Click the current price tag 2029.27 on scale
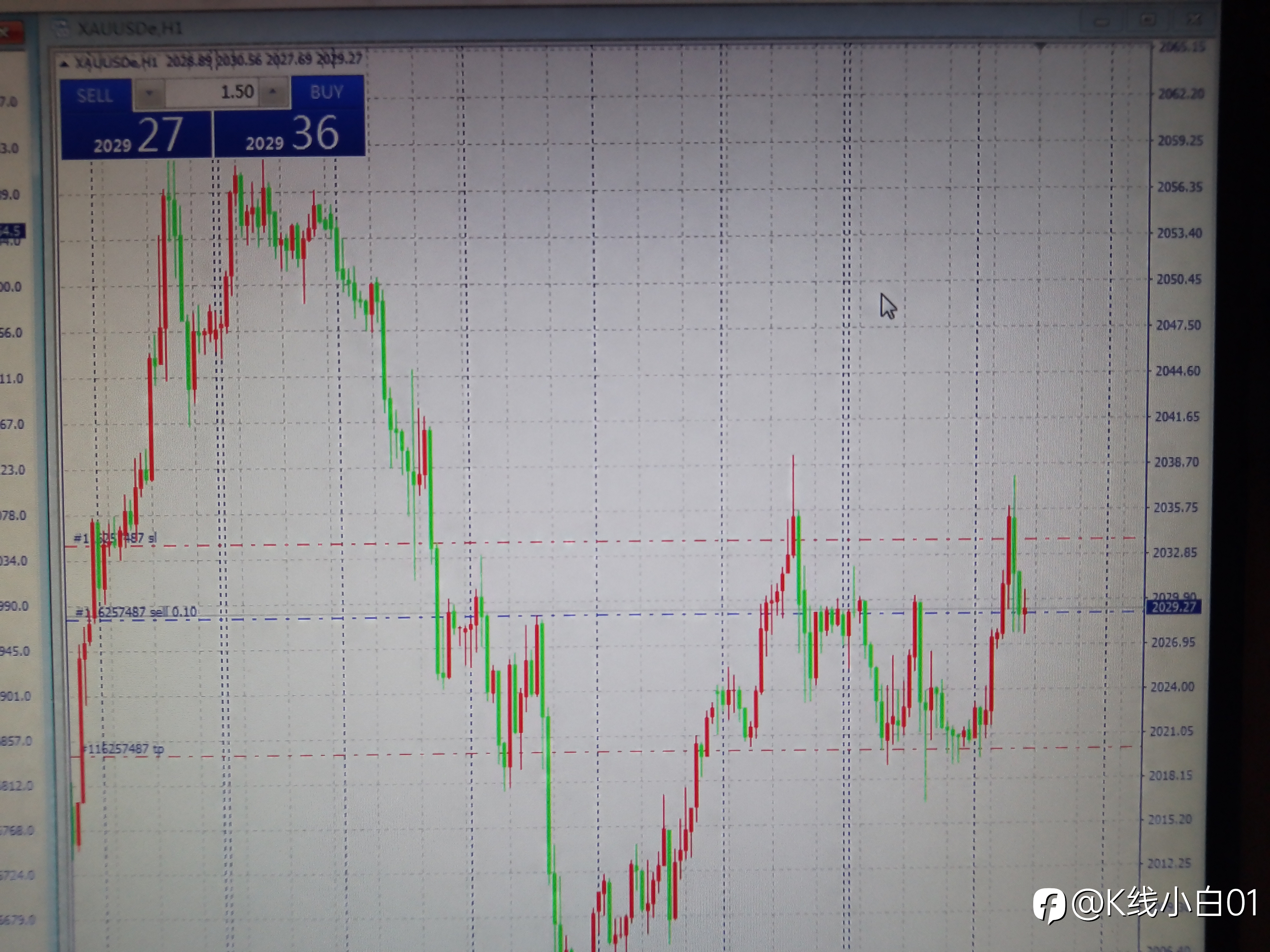This screenshot has height=952, width=1270. [x=1174, y=607]
